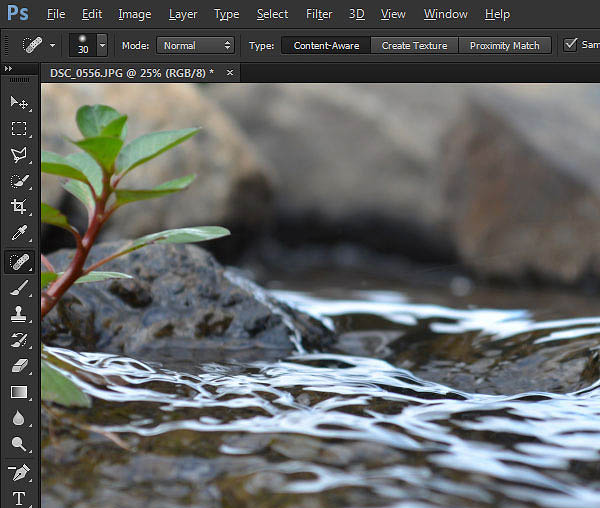
Task: Choose the Proximity Match type option
Action: click(504, 46)
